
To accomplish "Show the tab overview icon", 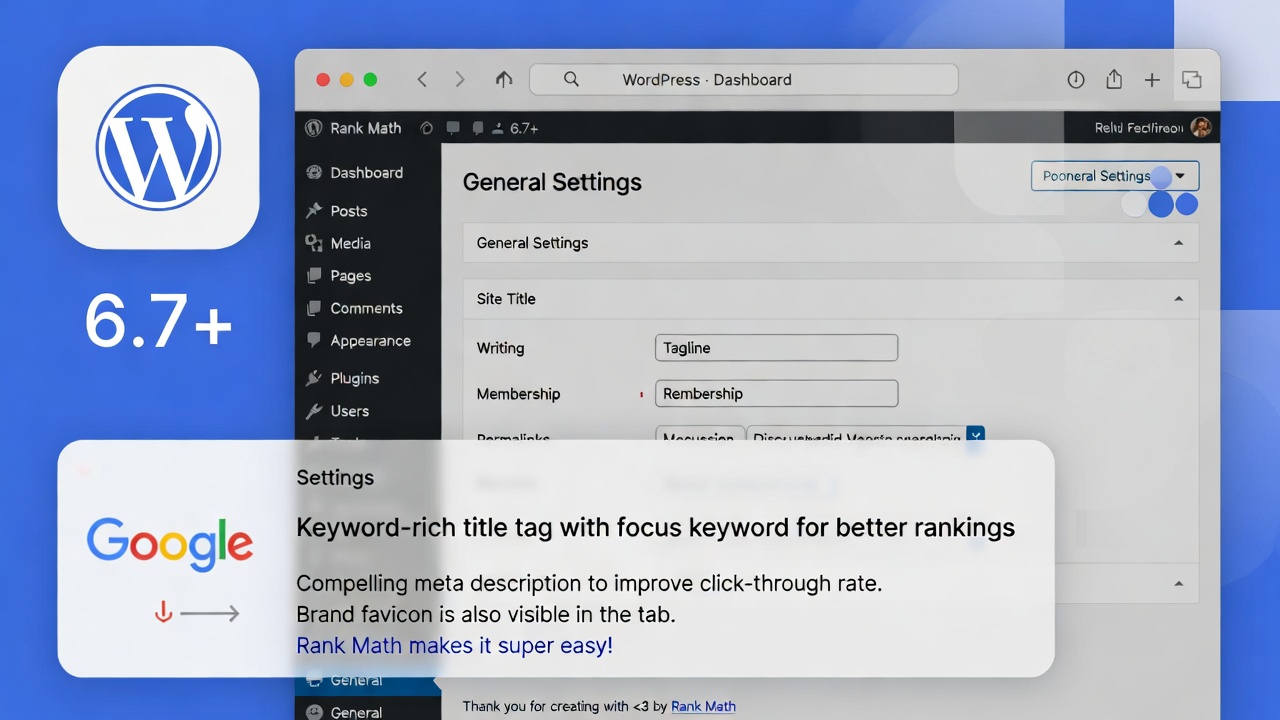I will point(1191,80).
